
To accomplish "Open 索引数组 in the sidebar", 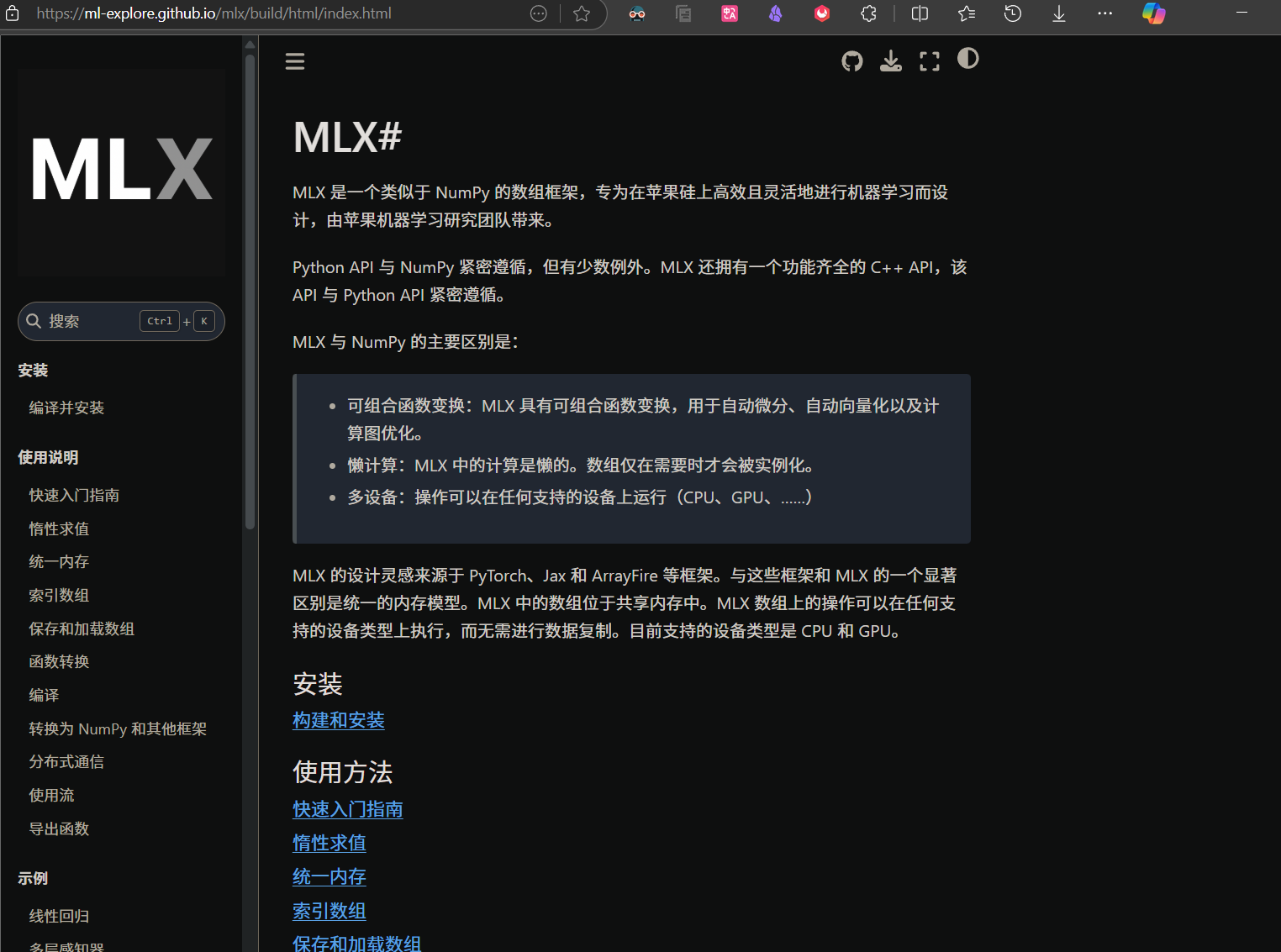I will click(59, 595).
